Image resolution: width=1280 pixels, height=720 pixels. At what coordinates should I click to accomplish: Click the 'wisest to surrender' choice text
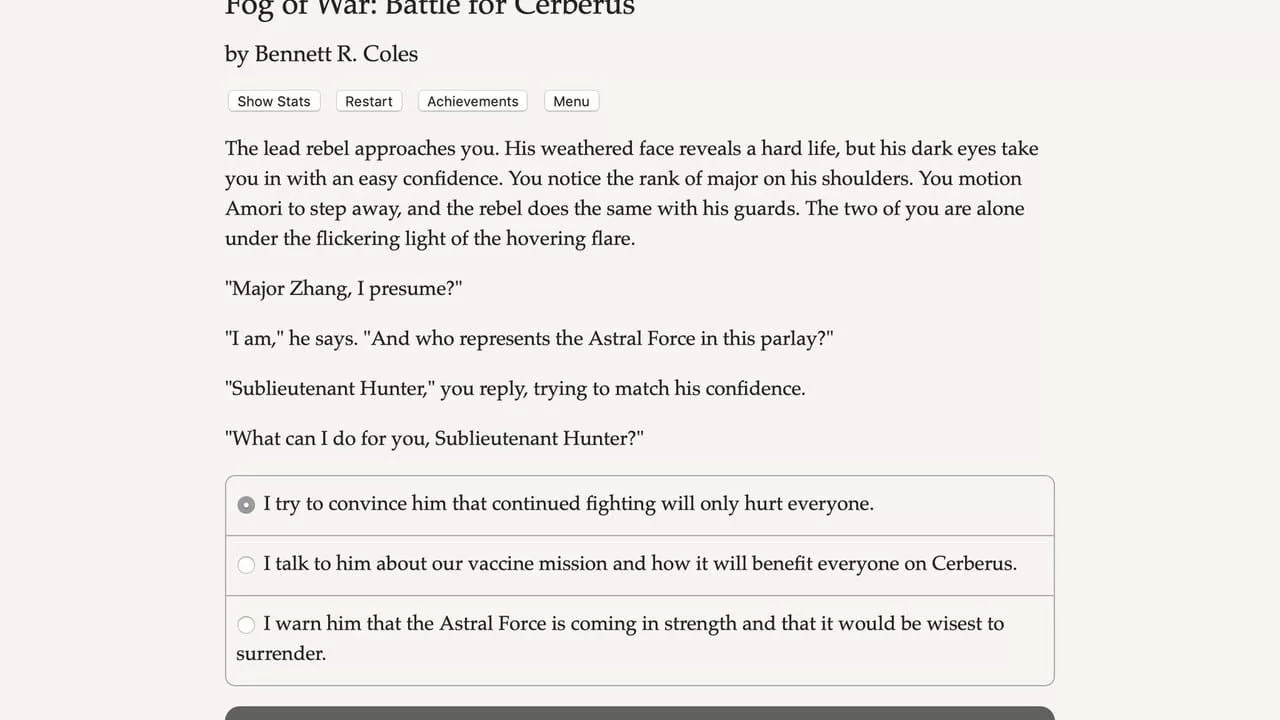(620, 638)
